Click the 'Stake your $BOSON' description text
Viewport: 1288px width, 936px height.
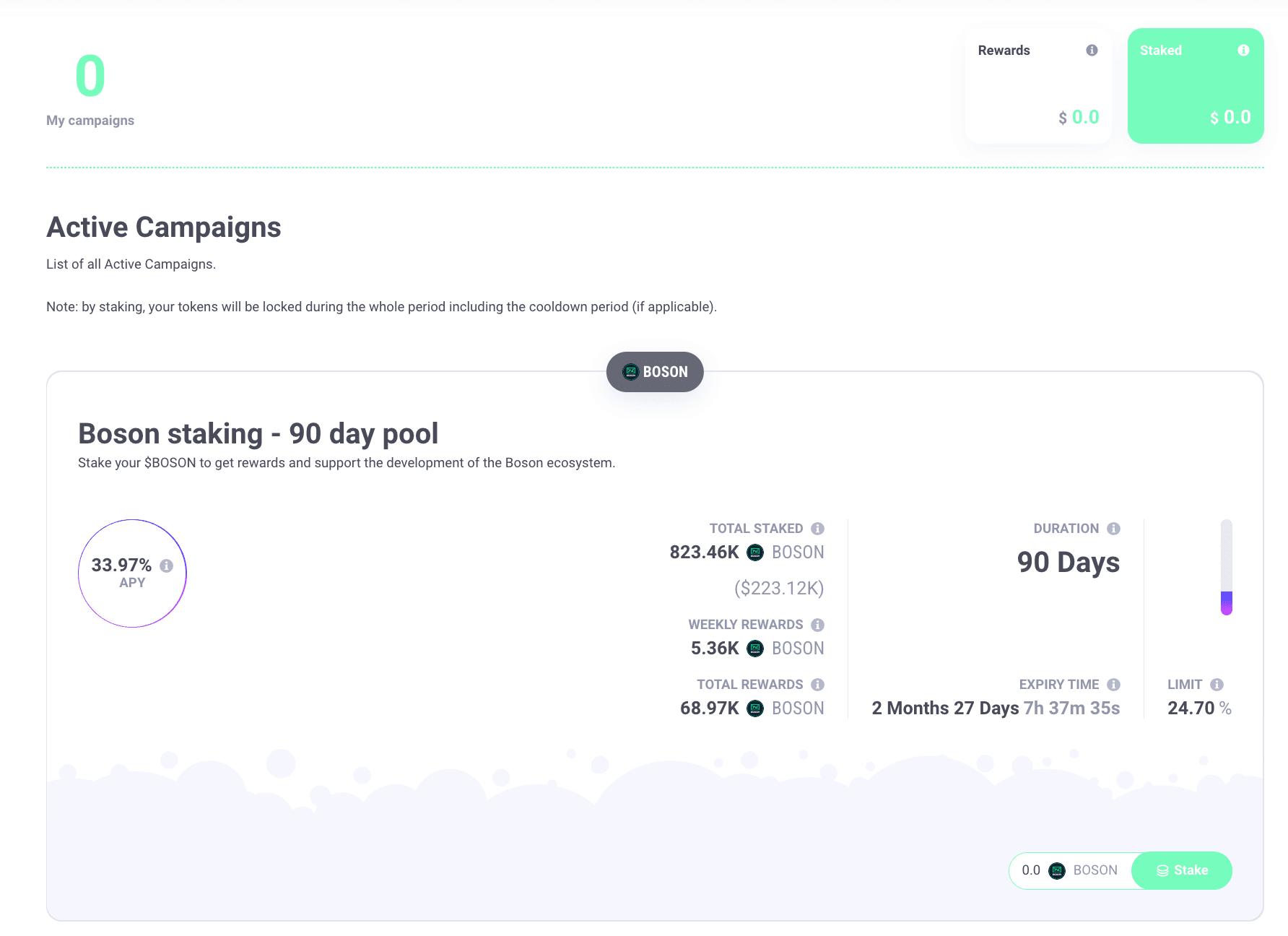[x=347, y=463]
